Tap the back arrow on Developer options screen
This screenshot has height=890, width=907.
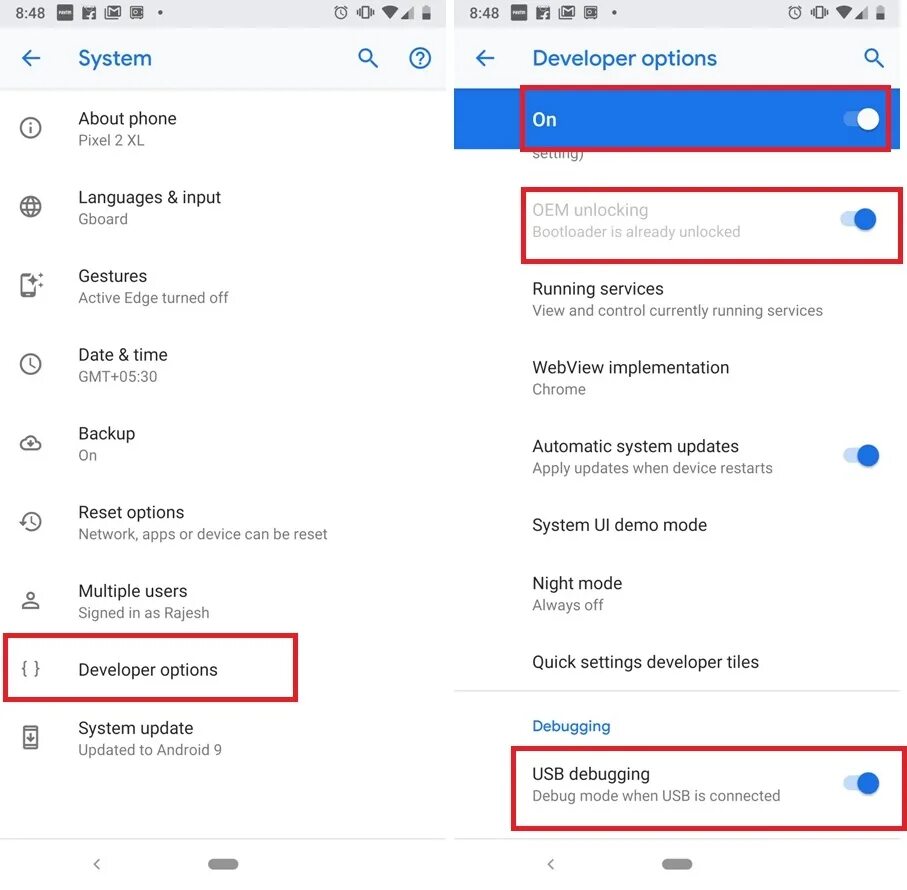pos(485,58)
